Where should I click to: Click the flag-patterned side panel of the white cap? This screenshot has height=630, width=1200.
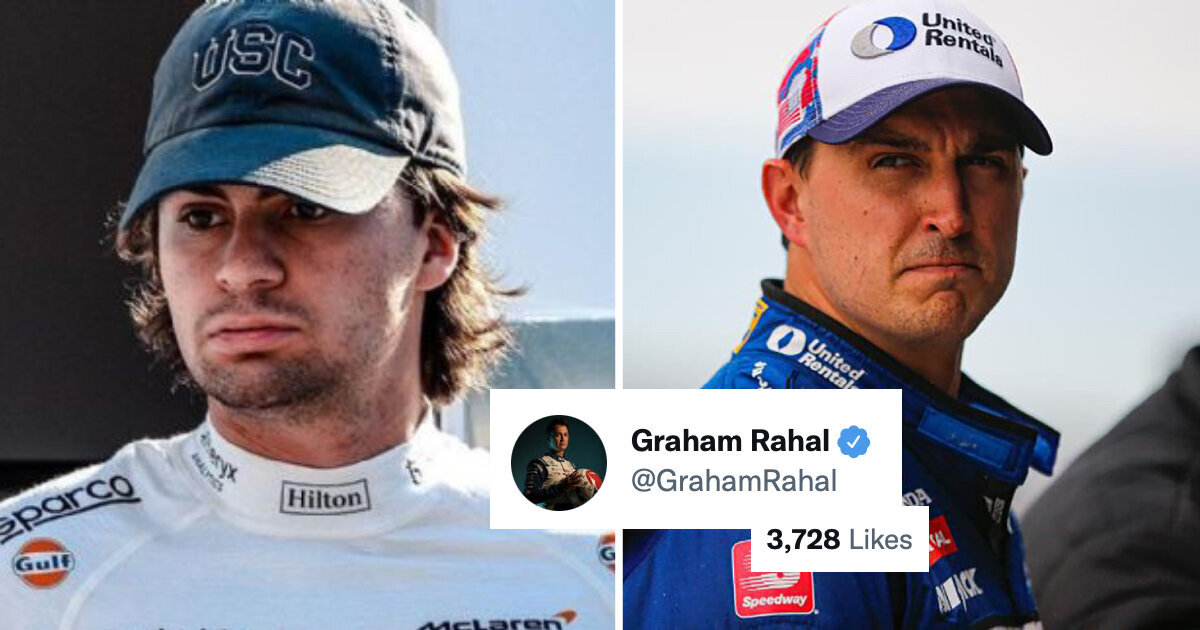click(800, 90)
